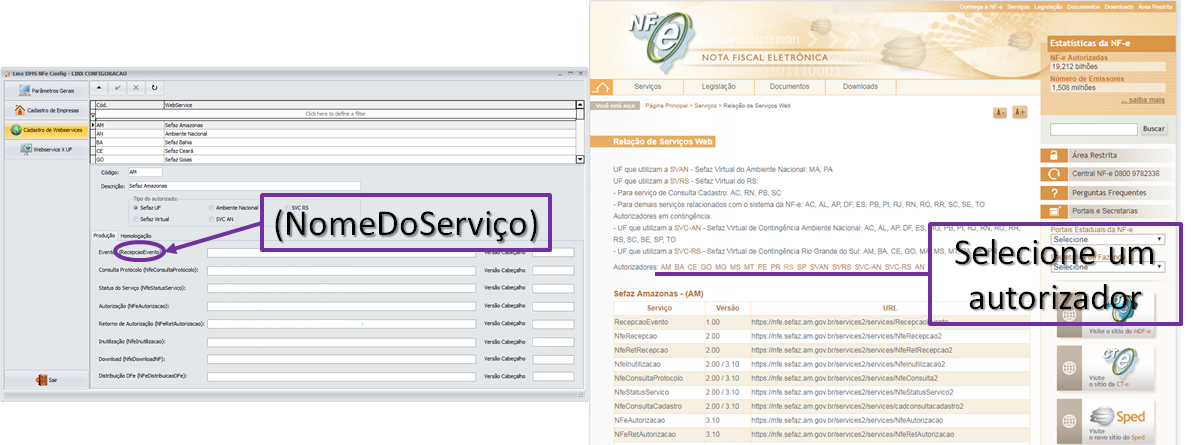Image resolution: width=1191 pixels, height=445 pixels.
Task: Click the 'Conheça a NF-e' top link
Action: [x=981, y=6]
